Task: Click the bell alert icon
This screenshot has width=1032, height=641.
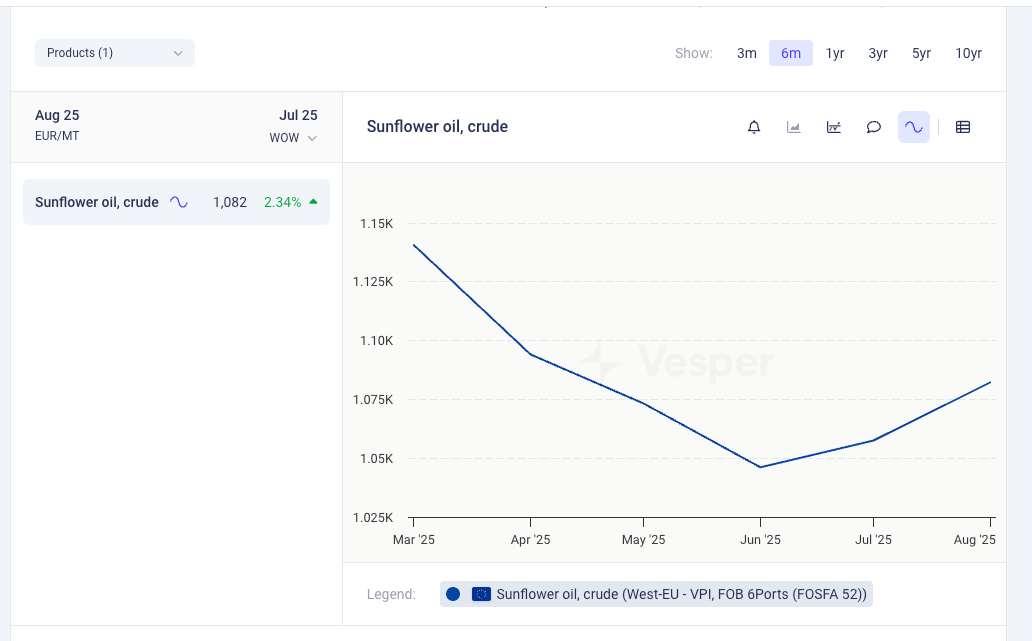Action: tap(754, 127)
